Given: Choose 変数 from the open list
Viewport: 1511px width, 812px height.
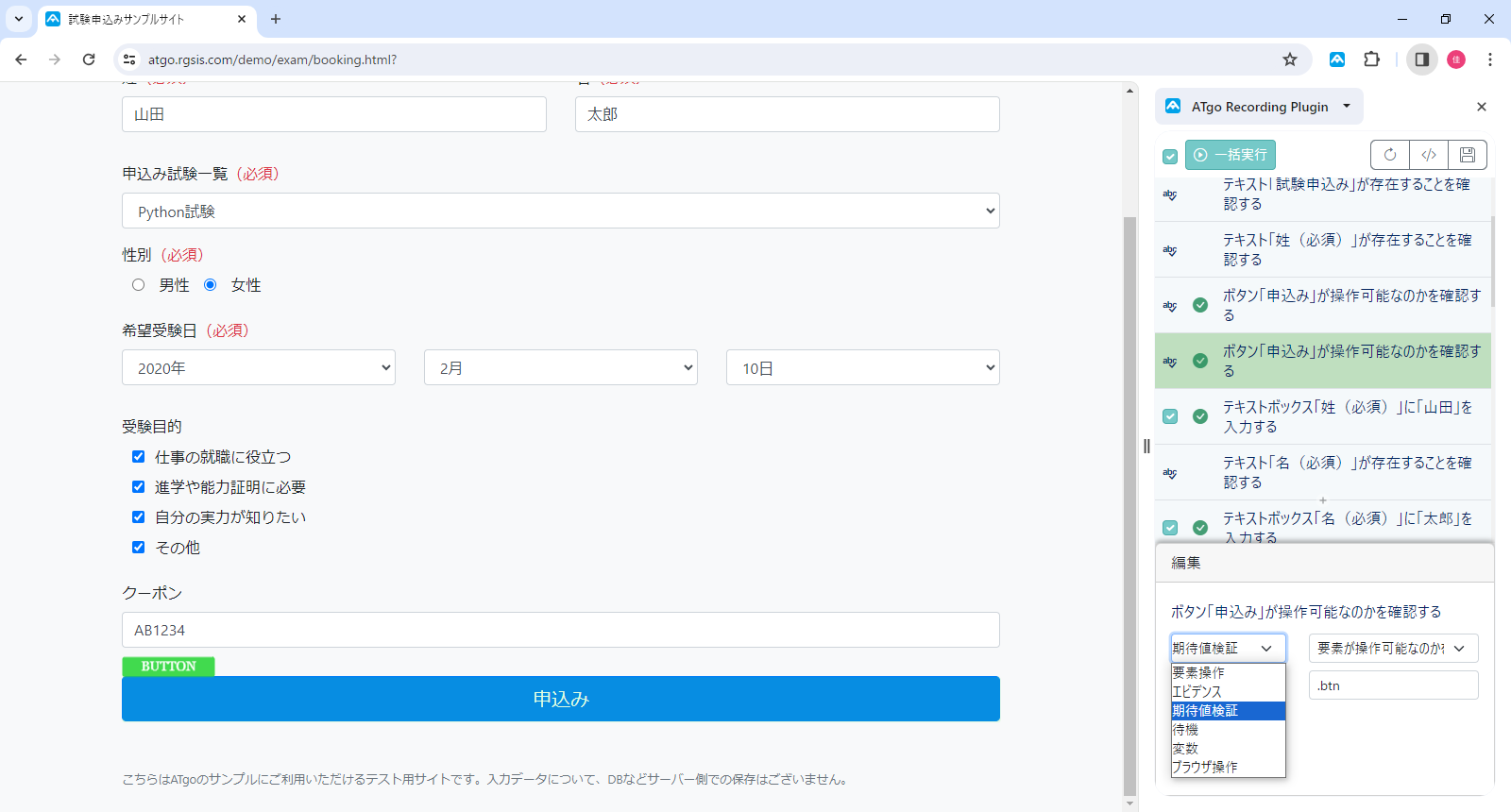Looking at the screenshot, I should 1228,749.
